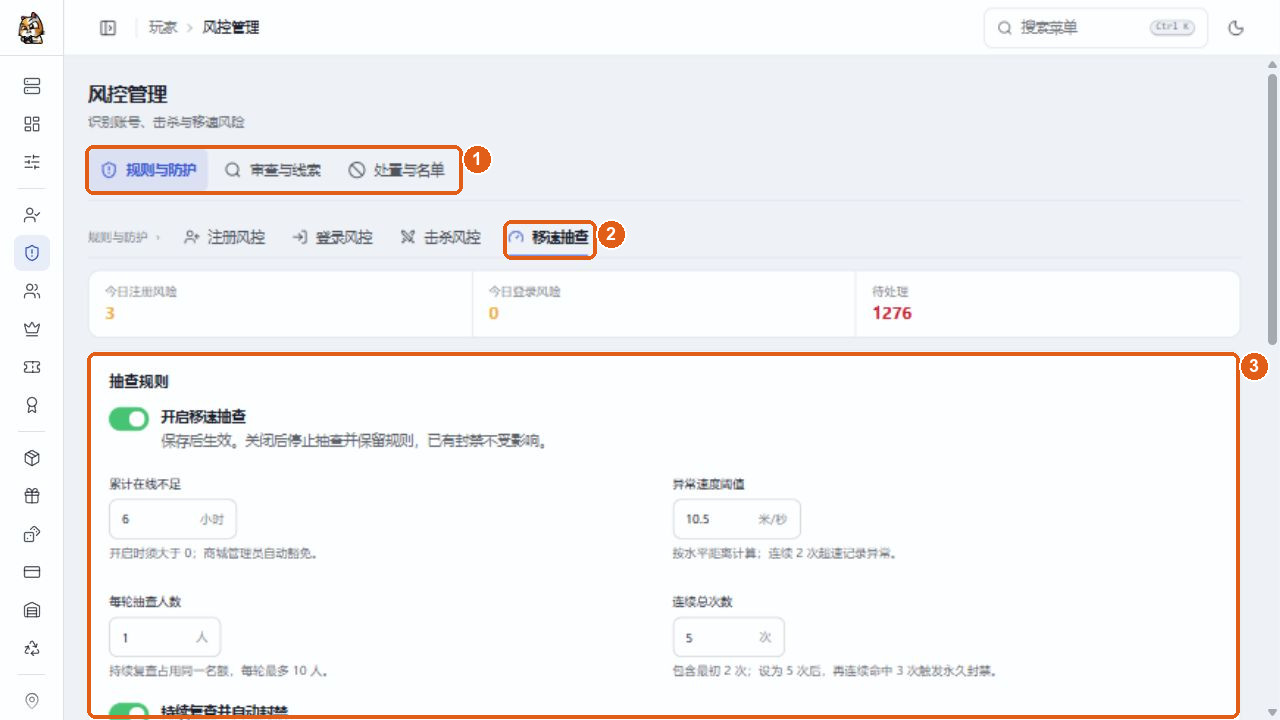Screen dimensions: 1280x720
Task: Click the 玩家 breadcrumb link
Action: [163, 28]
